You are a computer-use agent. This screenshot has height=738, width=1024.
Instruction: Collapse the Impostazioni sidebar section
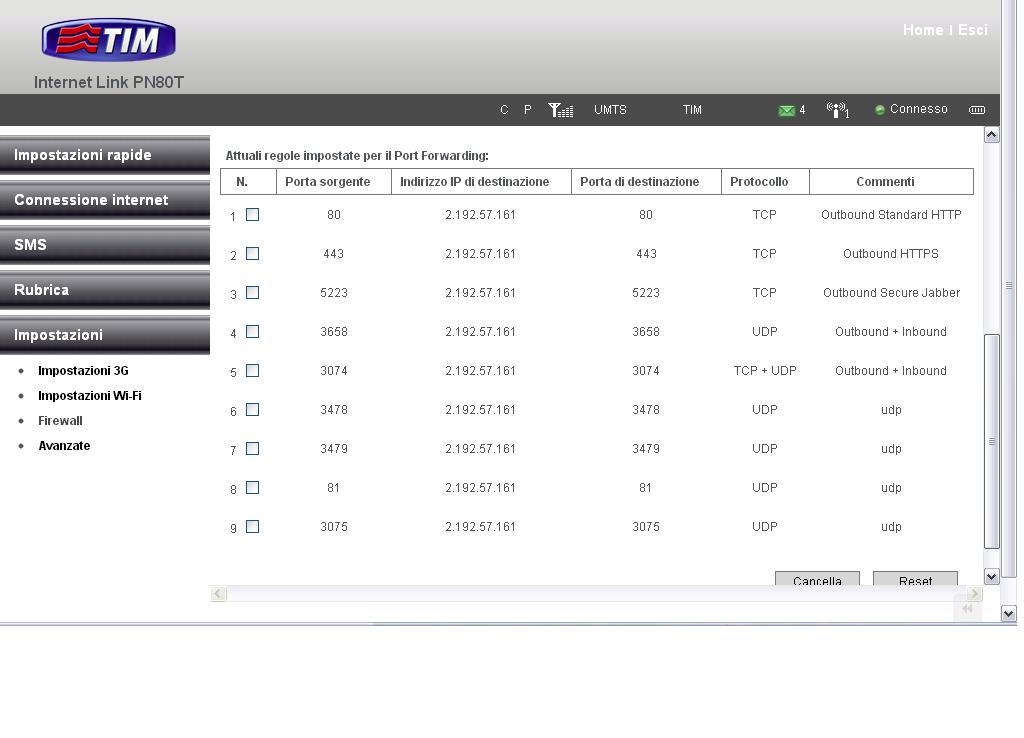point(104,335)
